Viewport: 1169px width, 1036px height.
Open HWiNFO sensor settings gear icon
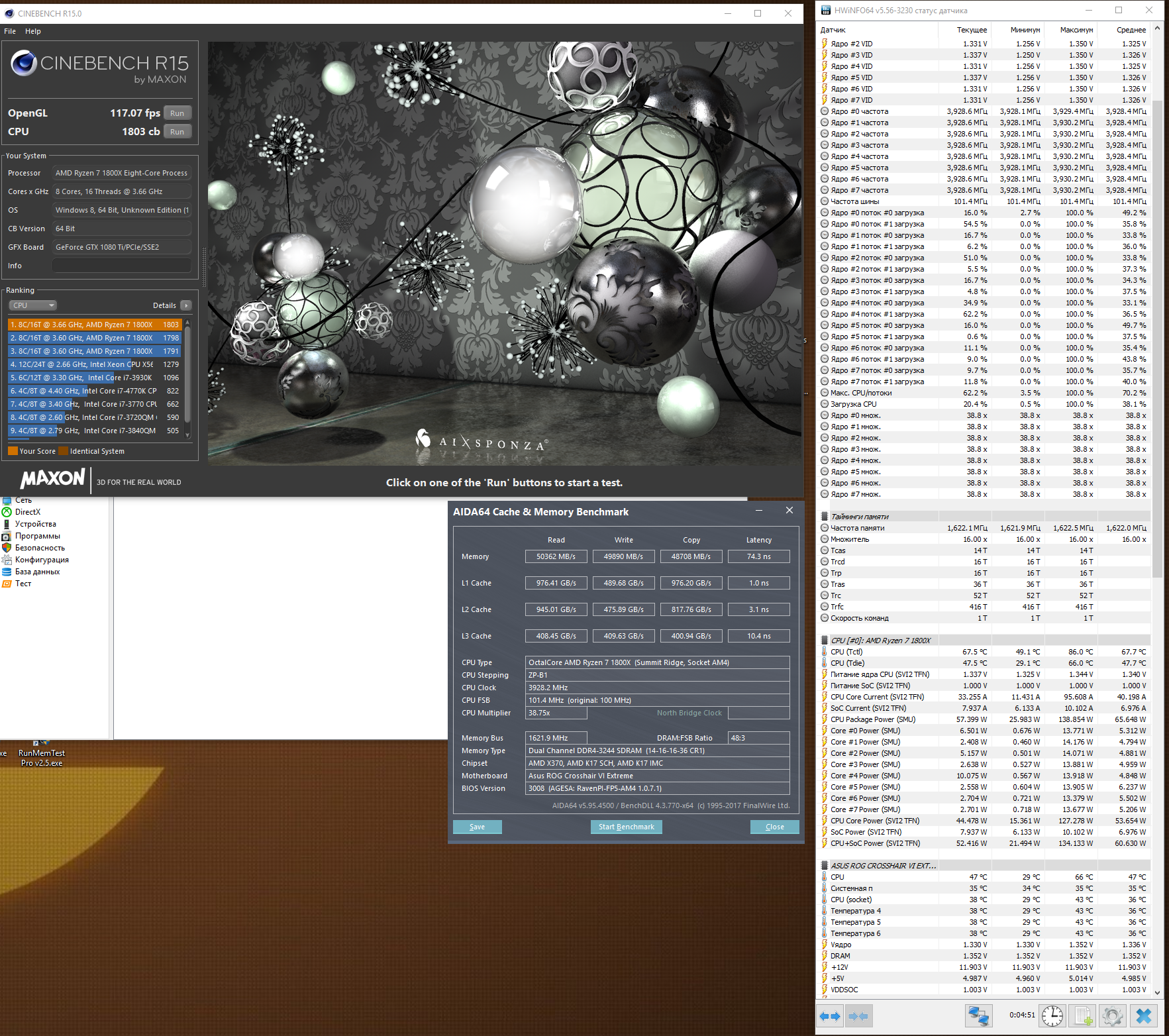click(1113, 1015)
